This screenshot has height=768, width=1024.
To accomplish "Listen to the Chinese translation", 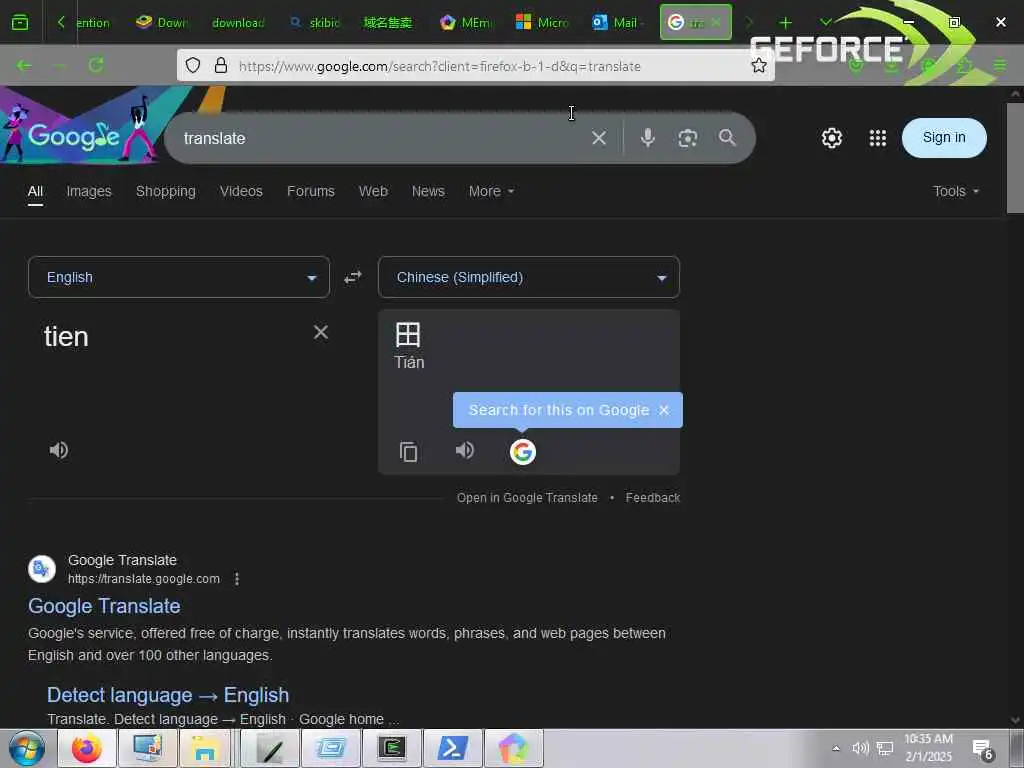I will pos(464,450).
